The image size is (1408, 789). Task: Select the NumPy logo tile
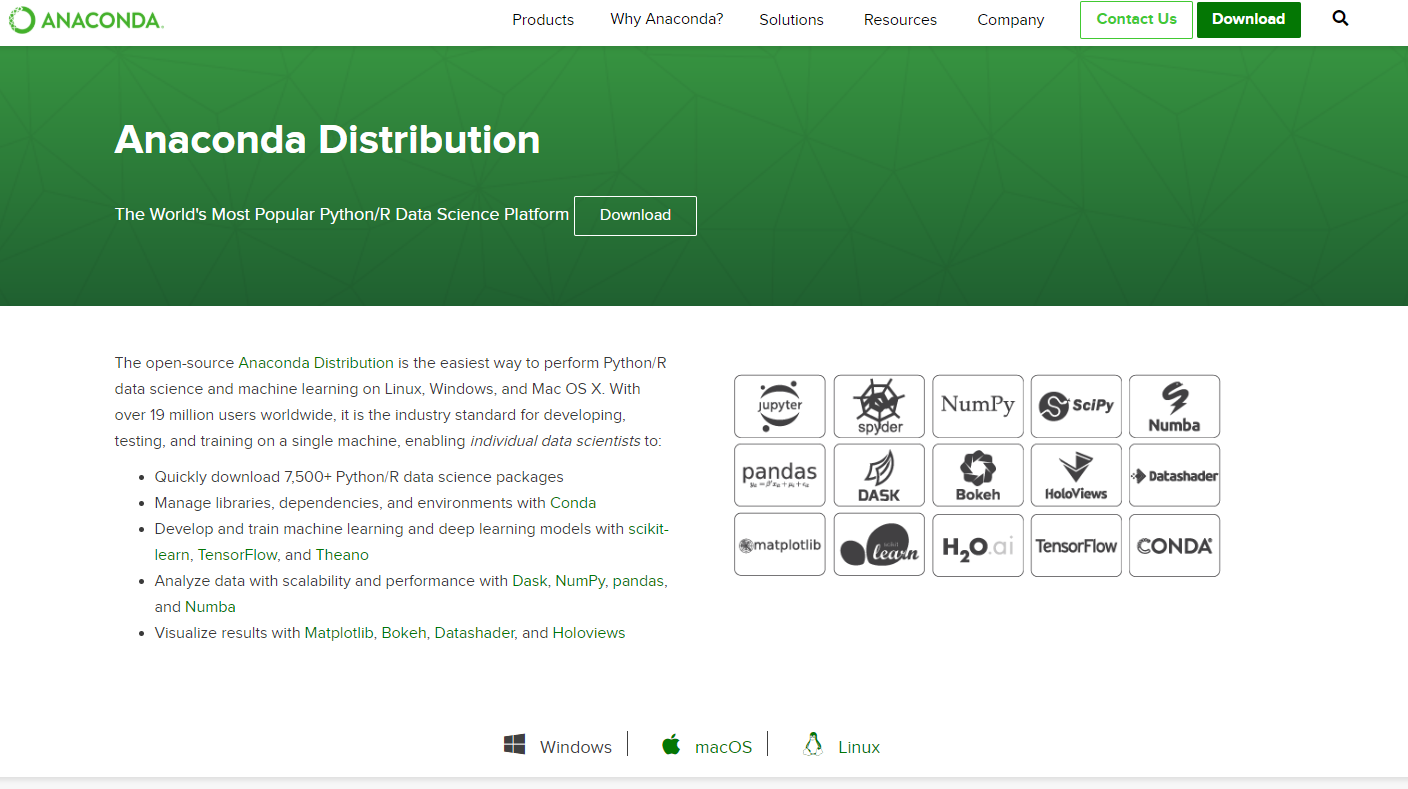[978, 406]
